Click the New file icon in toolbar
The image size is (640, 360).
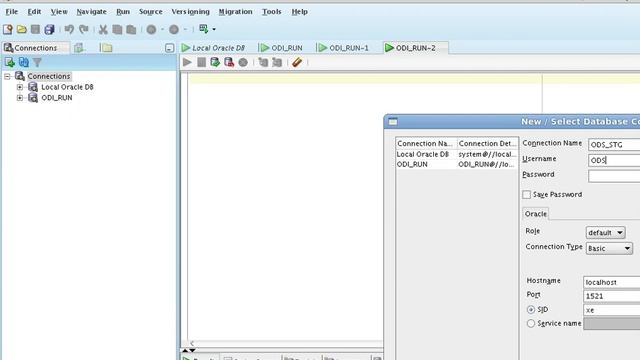(x=8, y=29)
